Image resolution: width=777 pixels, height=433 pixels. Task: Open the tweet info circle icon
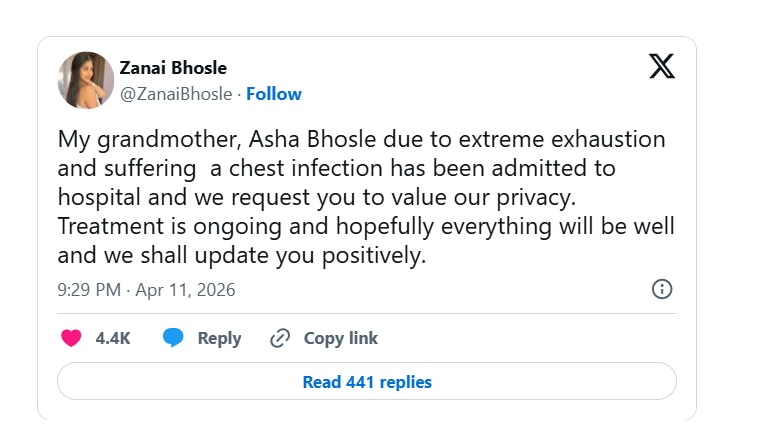click(x=661, y=289)
